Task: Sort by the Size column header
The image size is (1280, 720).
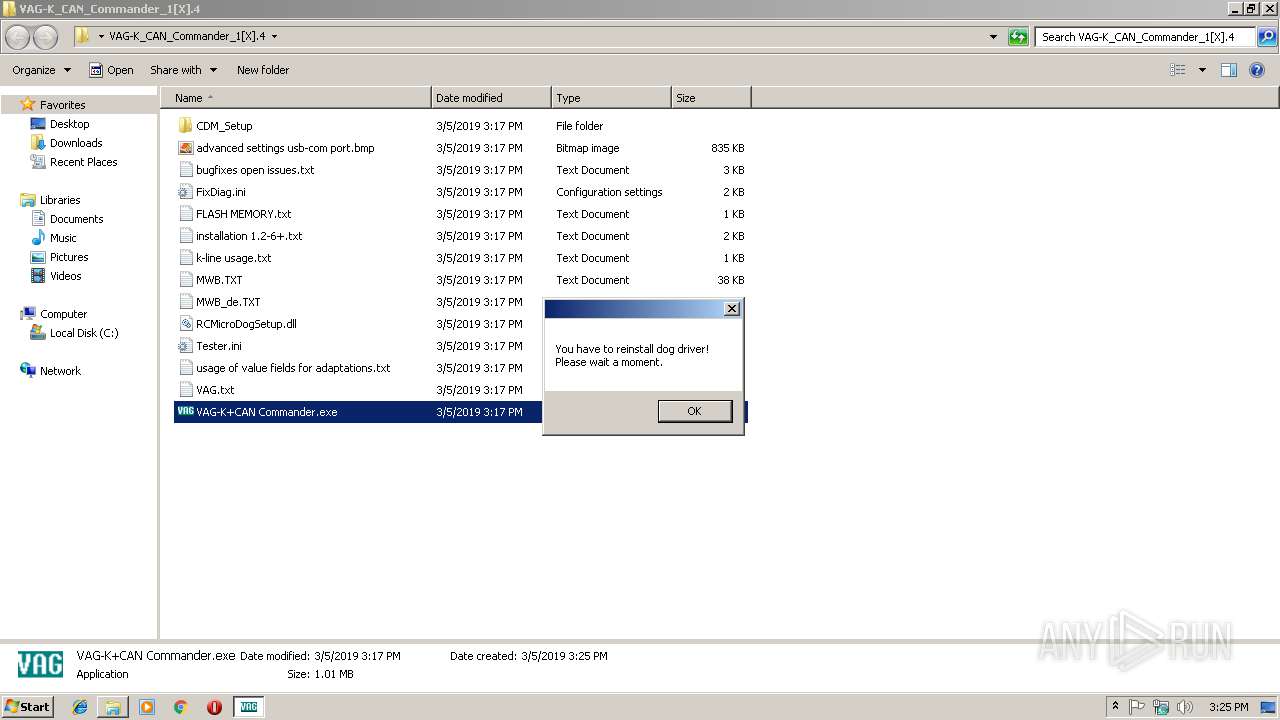Action: (x=711, y=98)
